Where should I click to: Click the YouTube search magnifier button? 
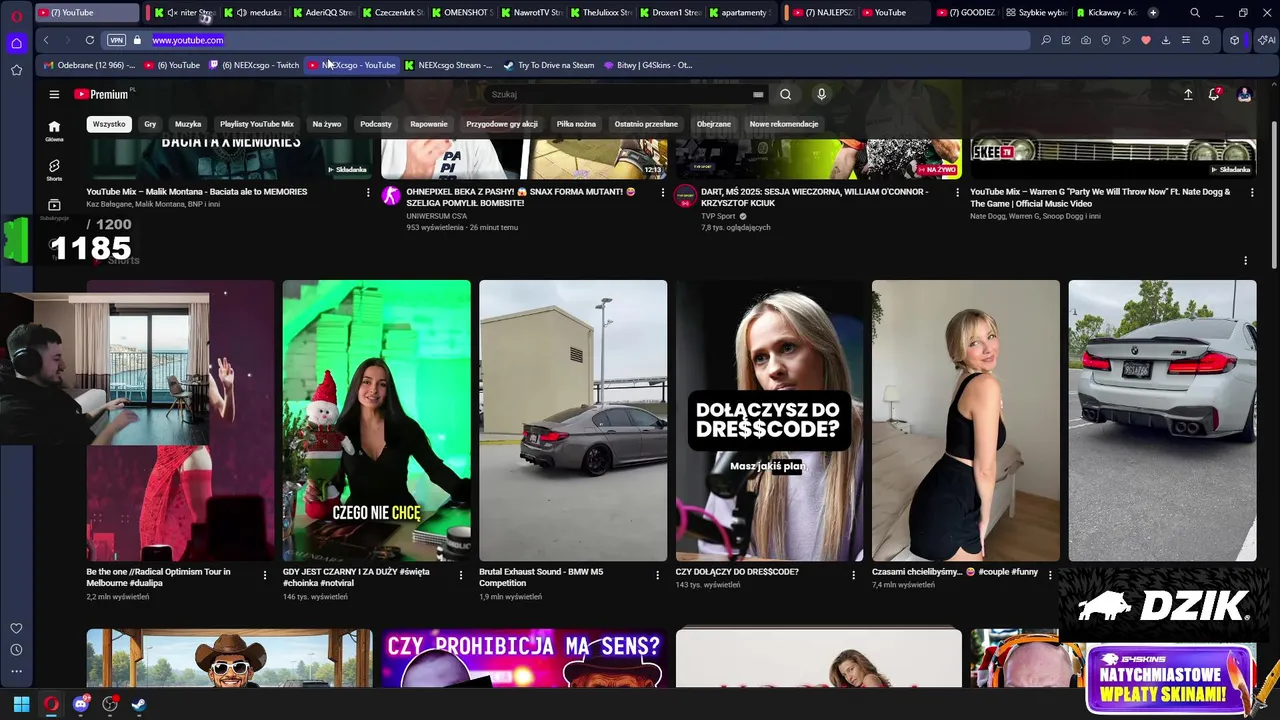point(786,94)
